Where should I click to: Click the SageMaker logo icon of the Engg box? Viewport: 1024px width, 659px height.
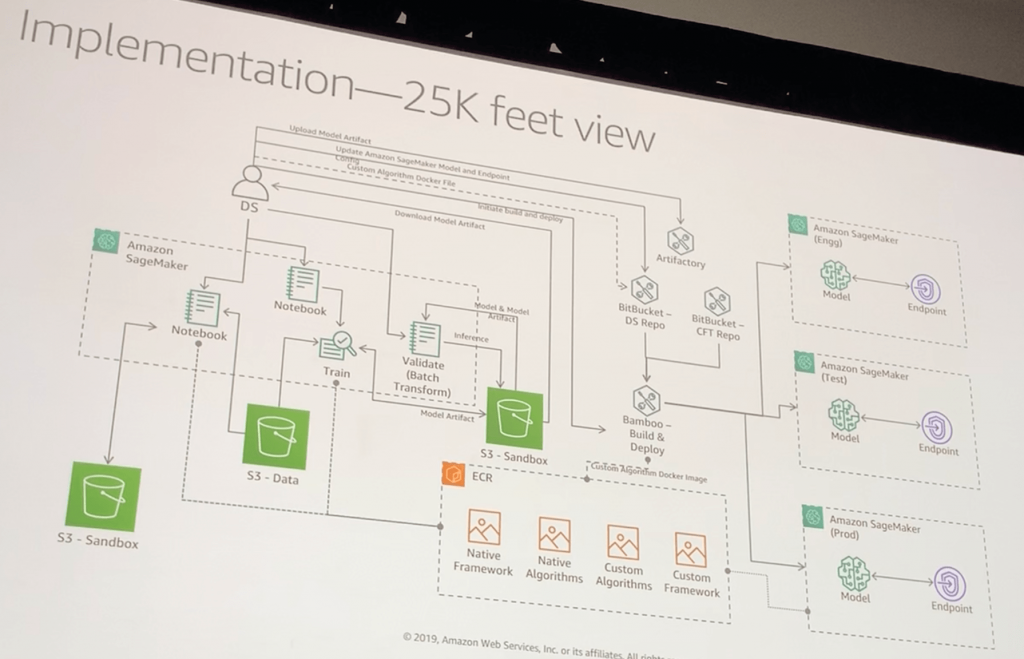tap(798, 225)
